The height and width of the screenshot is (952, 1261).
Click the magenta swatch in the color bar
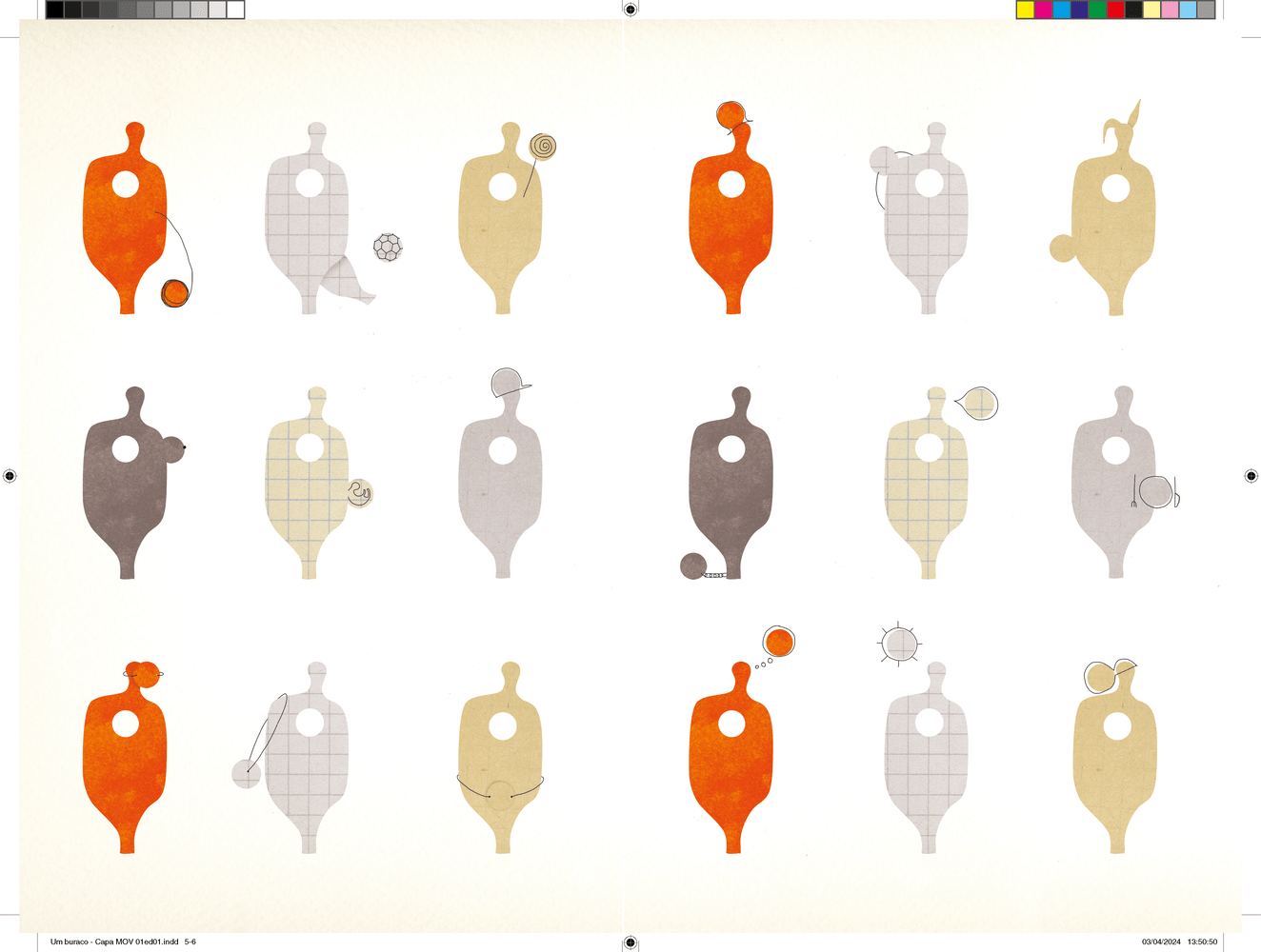[1044, 10]
